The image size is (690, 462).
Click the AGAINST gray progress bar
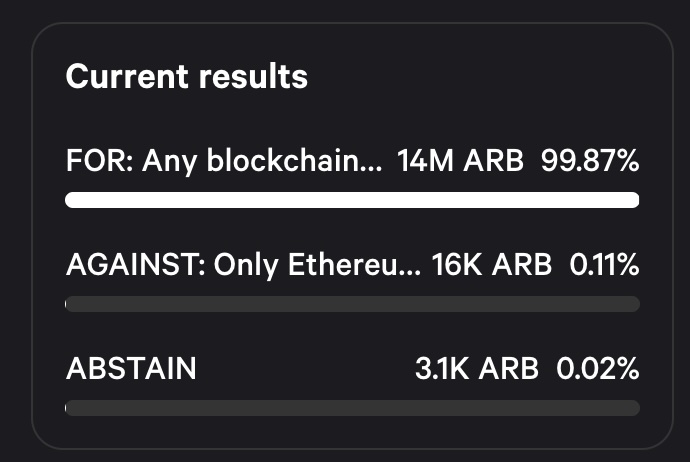pos(352,304)
